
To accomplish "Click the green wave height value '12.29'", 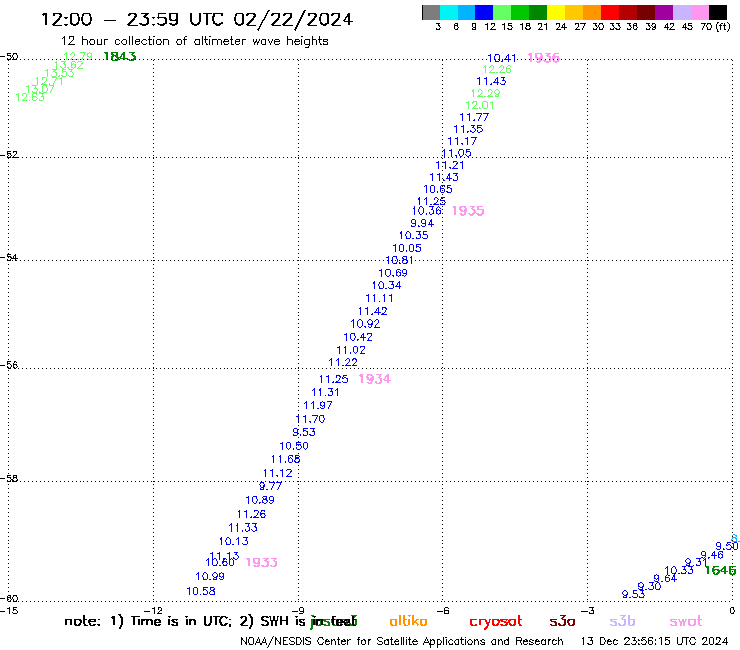I will click(485, 93).
